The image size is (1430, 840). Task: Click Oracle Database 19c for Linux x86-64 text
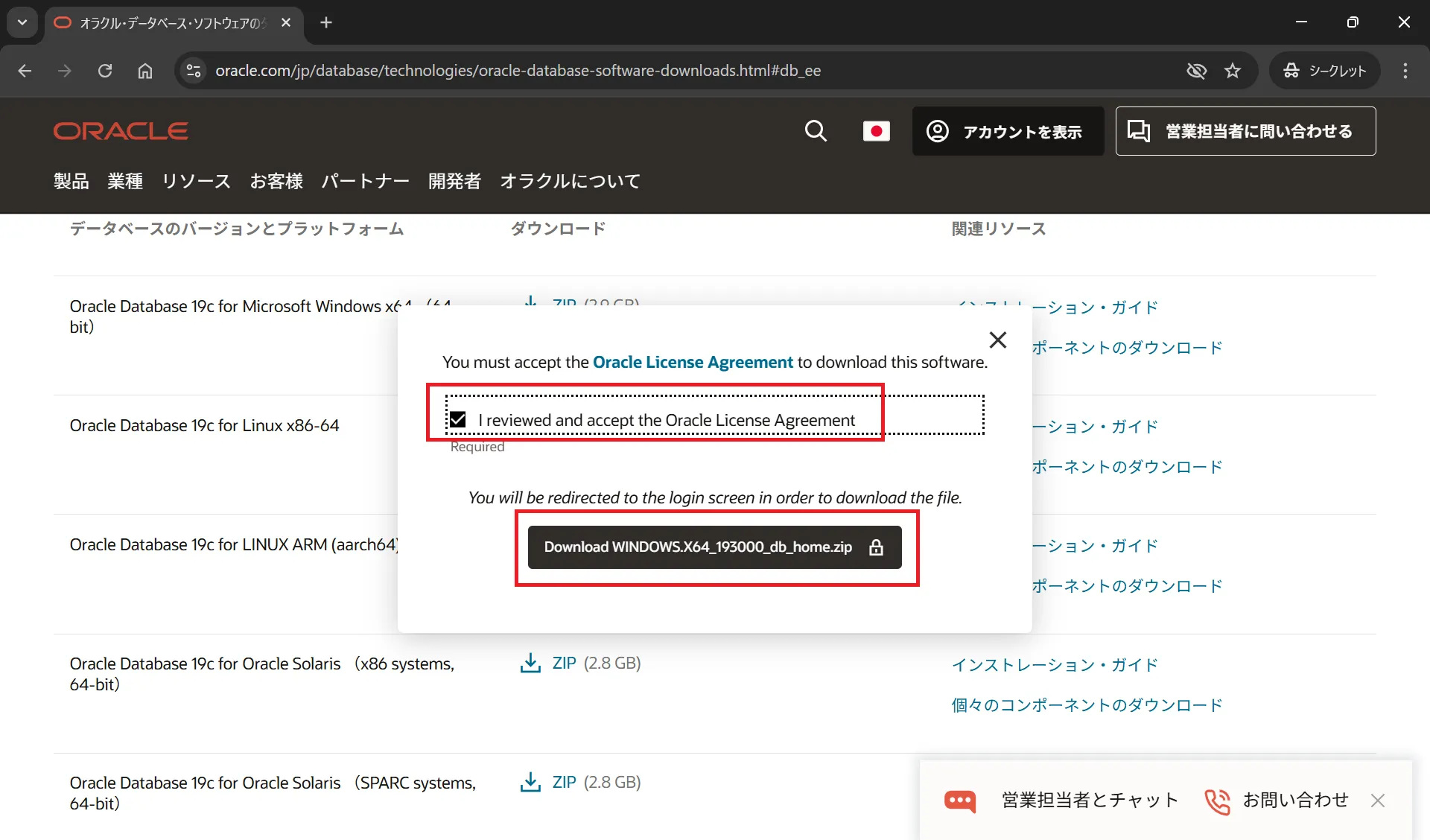pyautogui.click(x=205, y=425)
